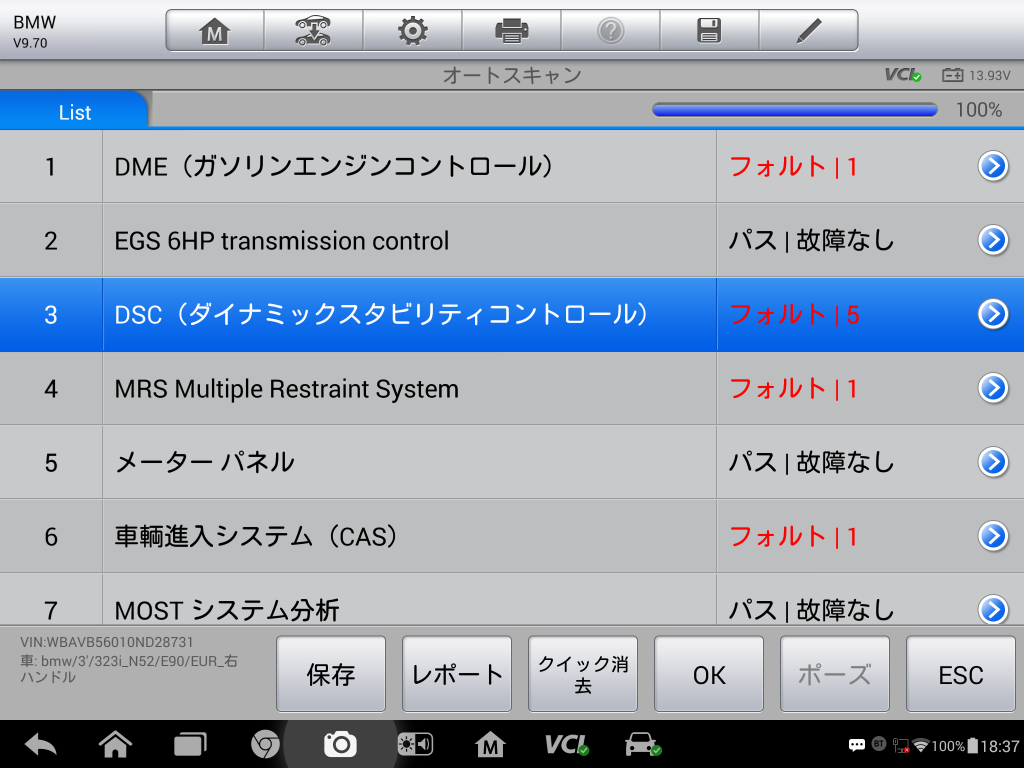Open DME row arrow button

[993, 167]
